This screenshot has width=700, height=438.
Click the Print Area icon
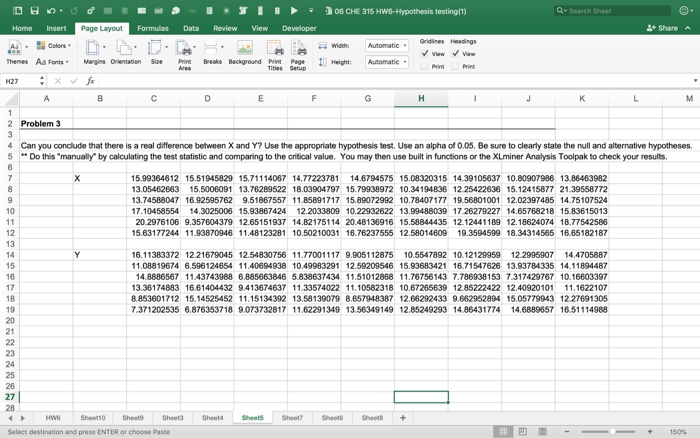183,48
